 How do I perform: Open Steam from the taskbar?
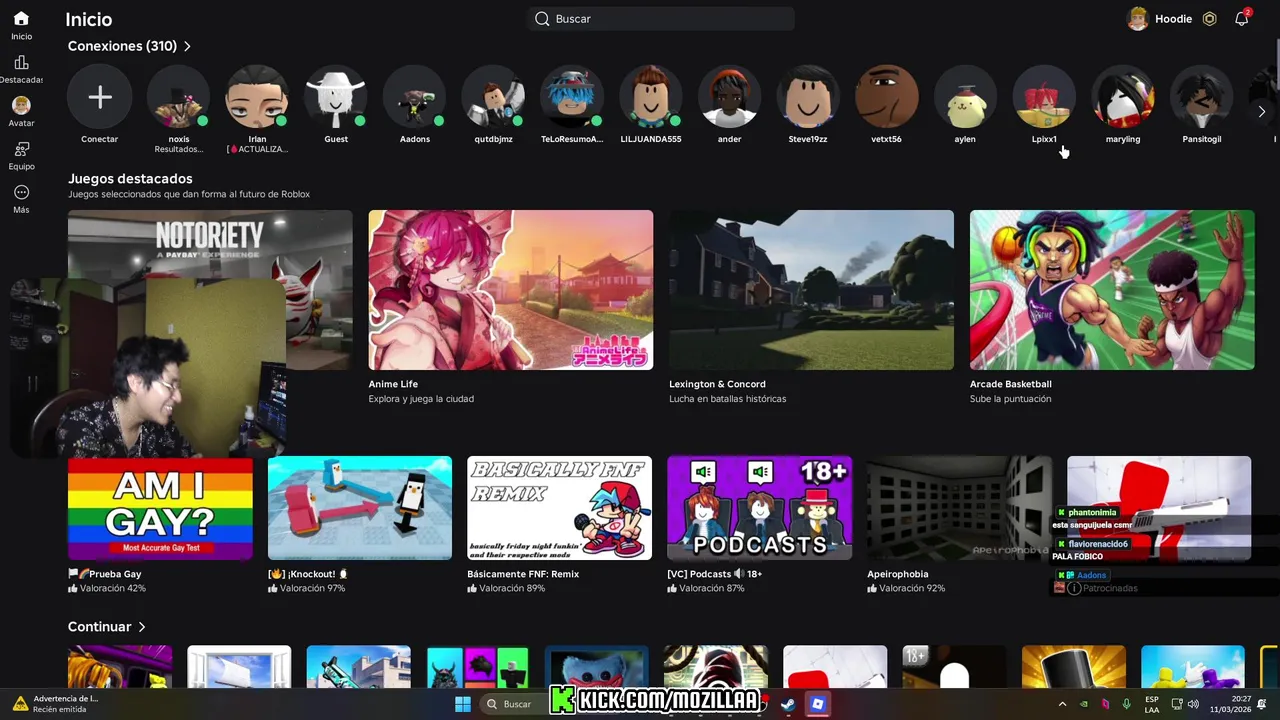pos(788,704)
